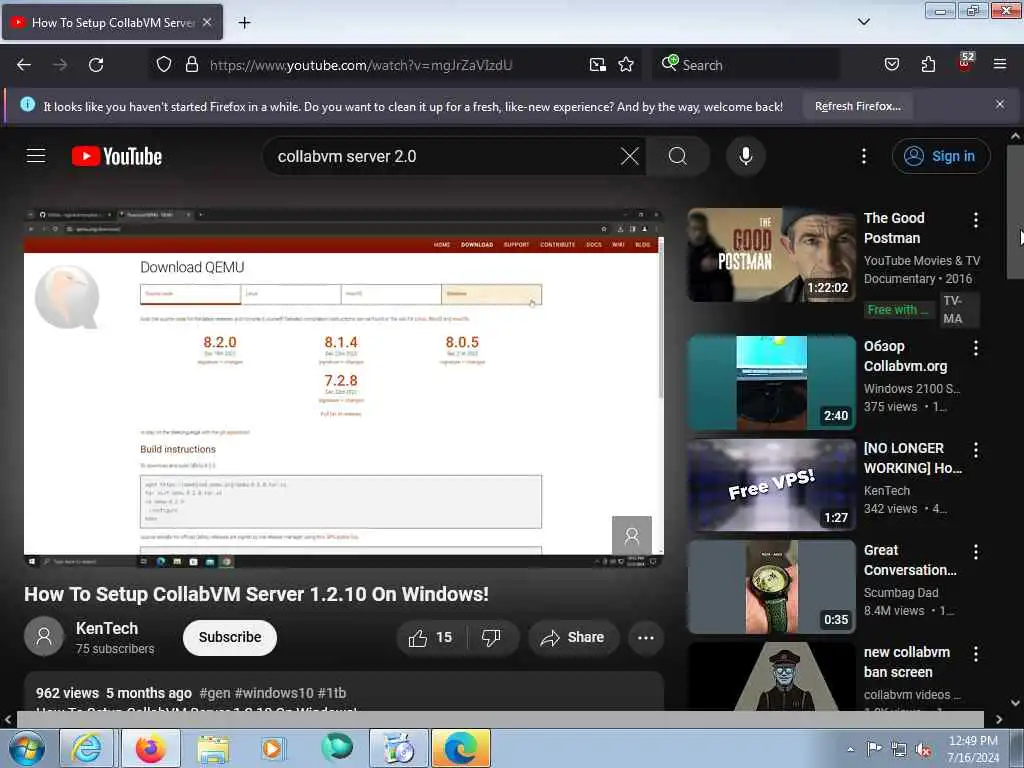The width and height of the screenshot is (1024, 768).
Task: Click the horizontal scrollbar right arrow
Action: coord(999,719)
